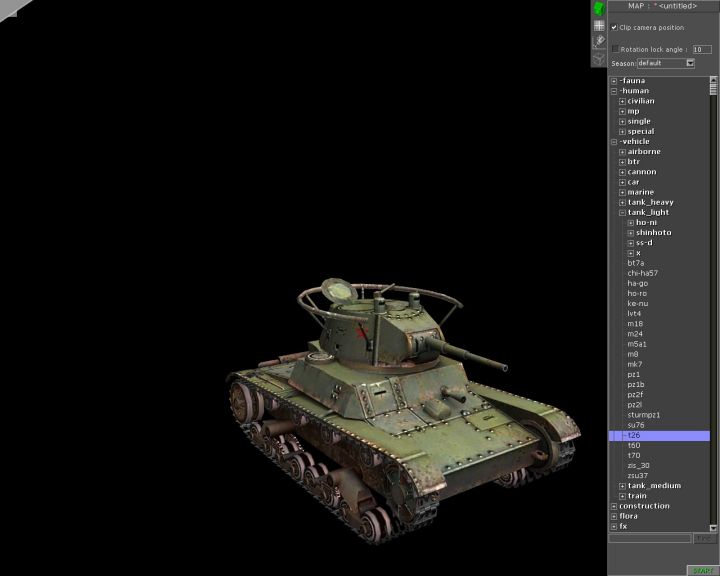Select the su76 tank entry

point(636,425)
